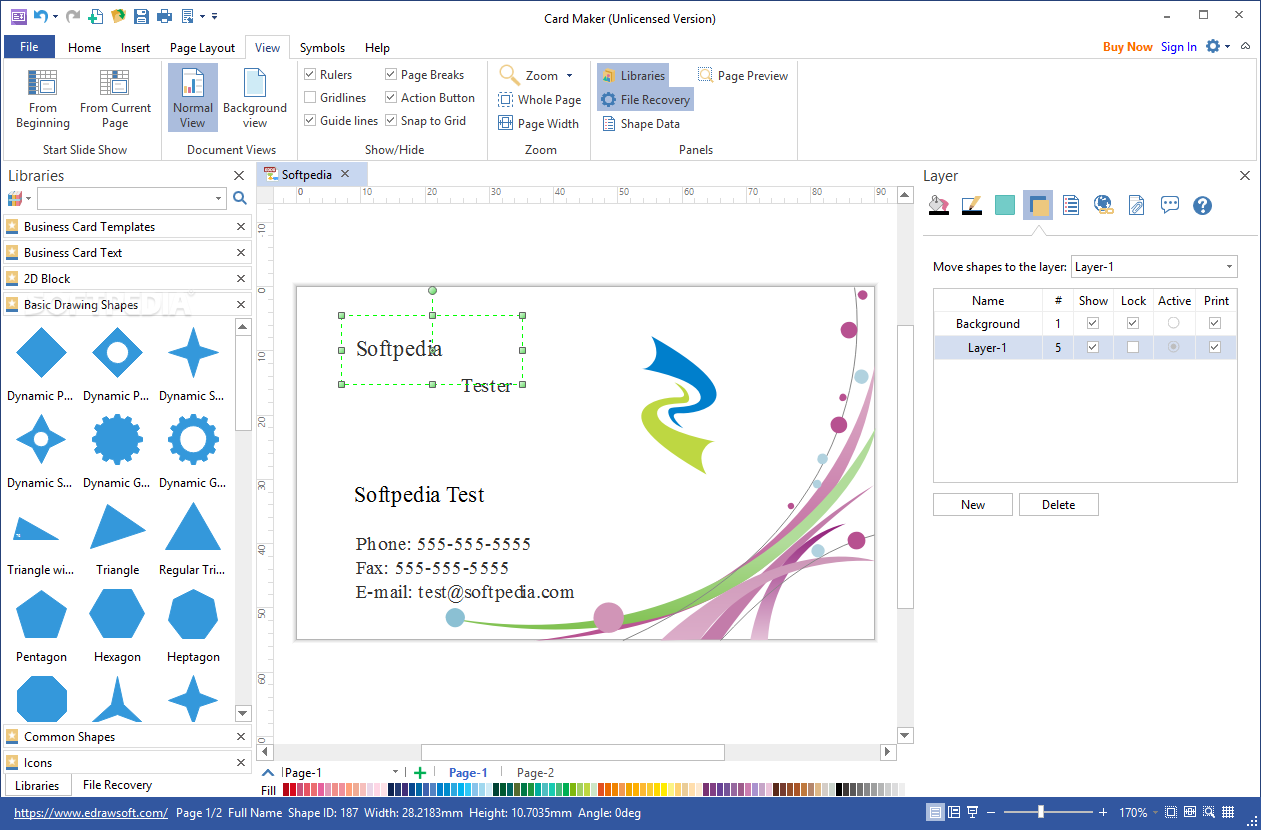
Task: Collapse the ribbon with the chevron
Action: (1245, 46)
